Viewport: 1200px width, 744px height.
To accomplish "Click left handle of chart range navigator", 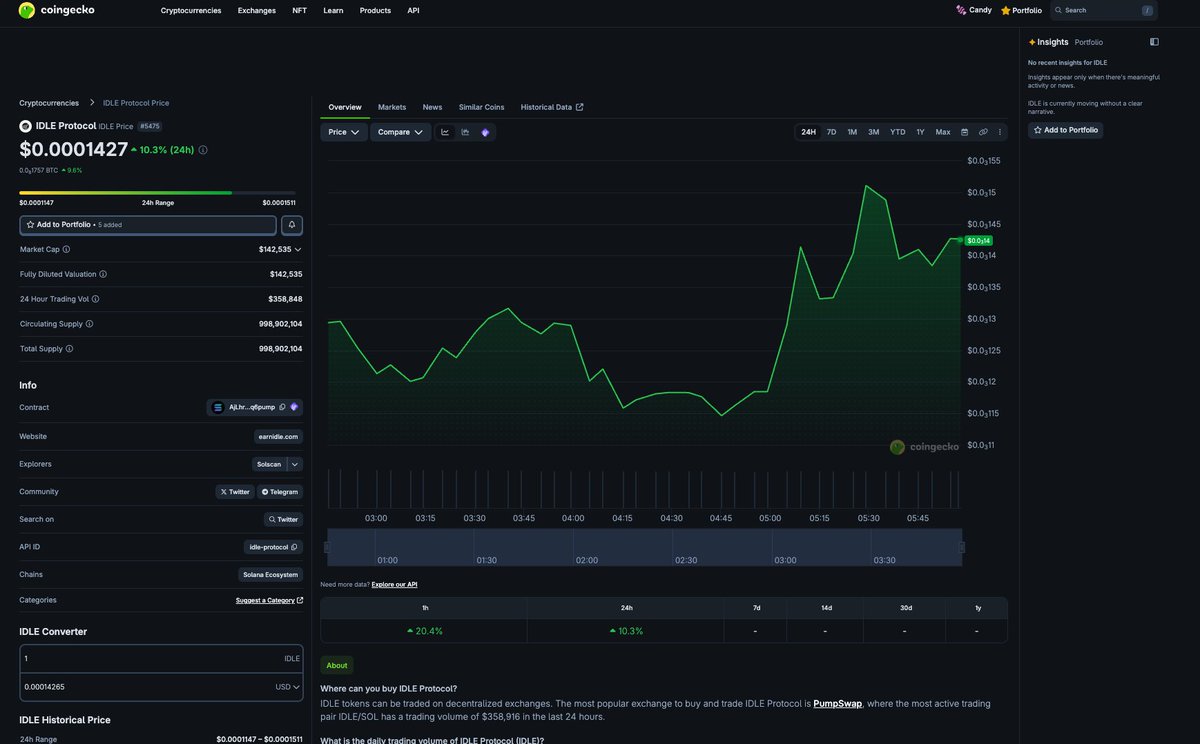I will (326, 547).
